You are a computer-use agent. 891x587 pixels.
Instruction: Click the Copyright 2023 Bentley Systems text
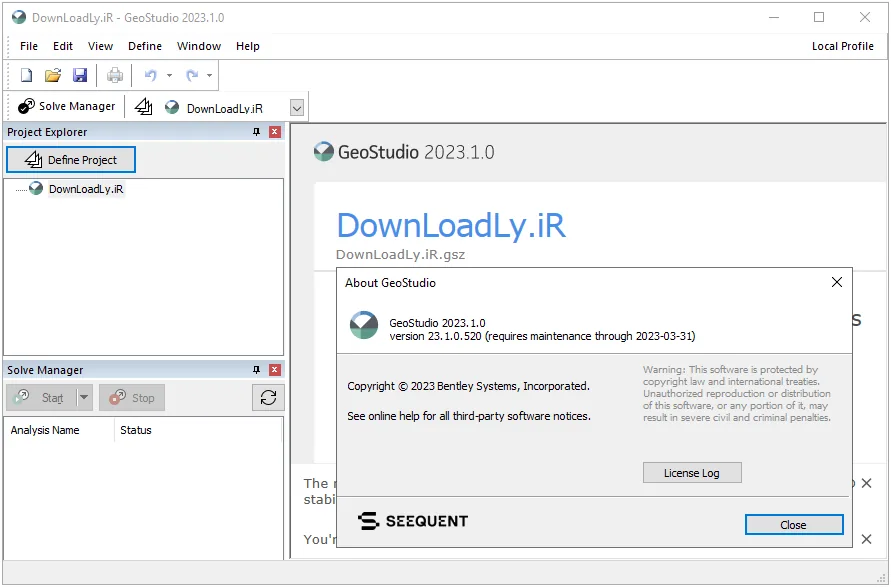point(469,386)
